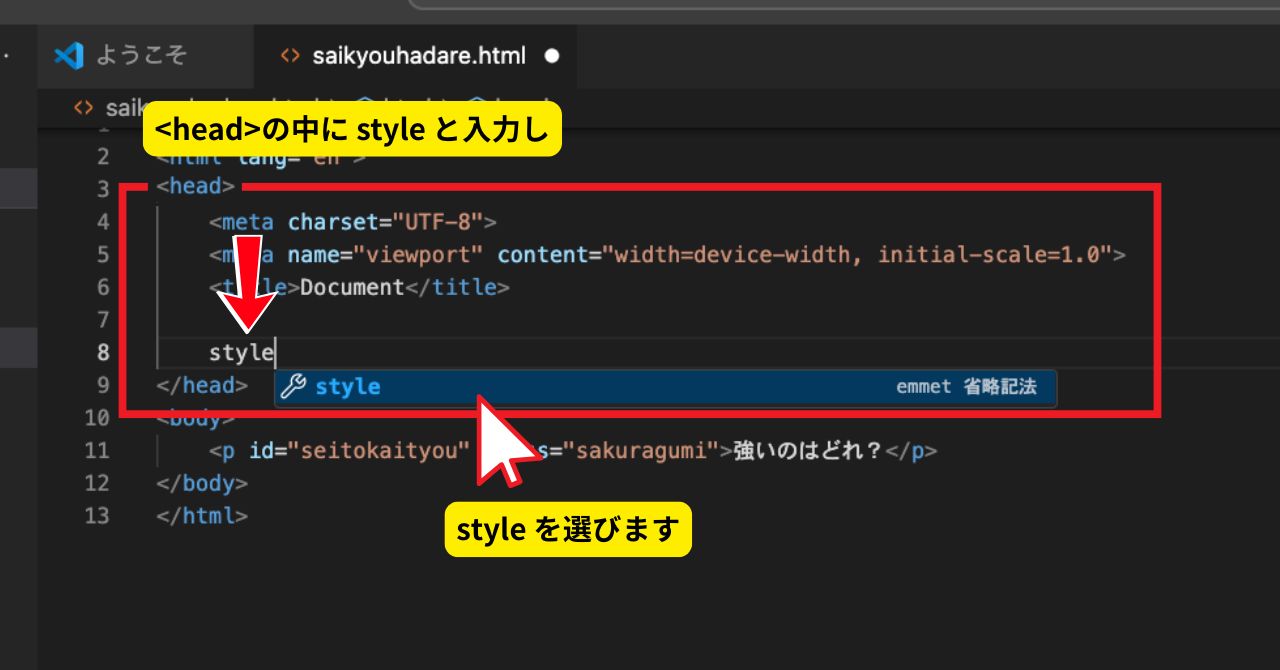Click the Document title text on line 6

[x=352, y=287]
